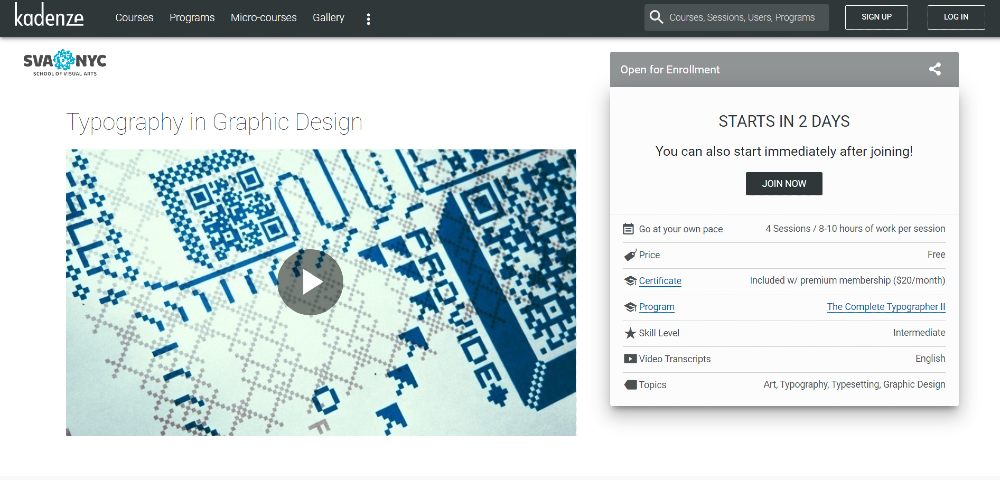The height and width of the screenshot is (480, 1000).
Task: Go to Micro-courses in the navigation bar
Action: [x=263, y=18]
